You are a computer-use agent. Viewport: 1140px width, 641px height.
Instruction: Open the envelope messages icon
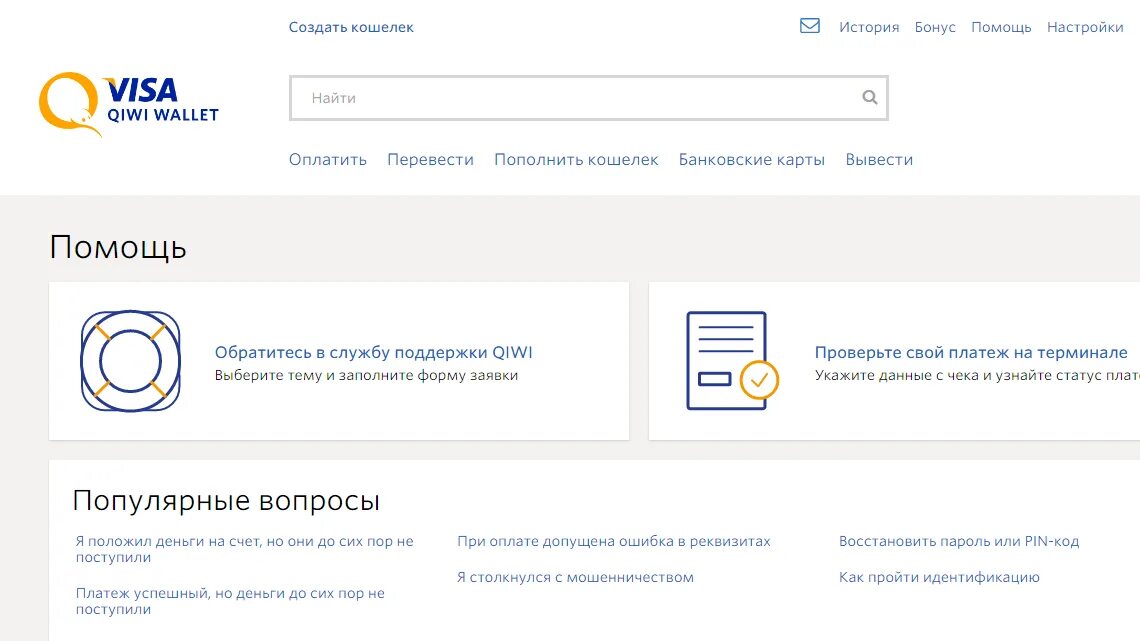tap(809, 26)
